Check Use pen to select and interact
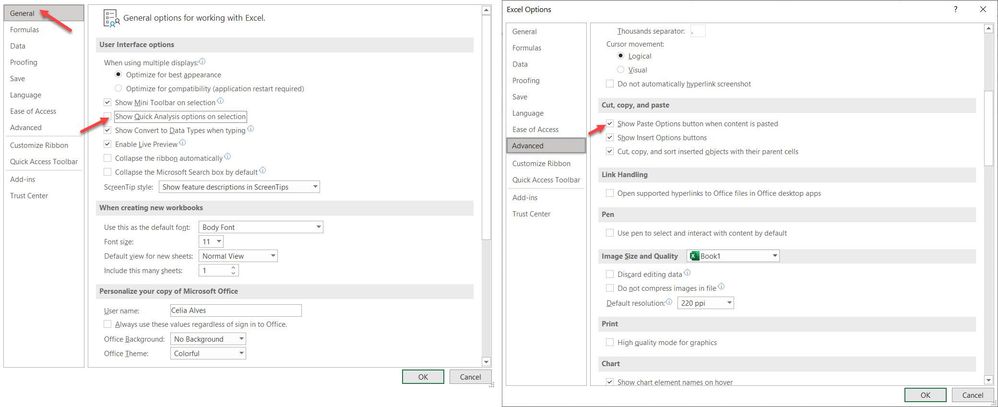Viewport: 998px width, 407px height. (610, 233)
